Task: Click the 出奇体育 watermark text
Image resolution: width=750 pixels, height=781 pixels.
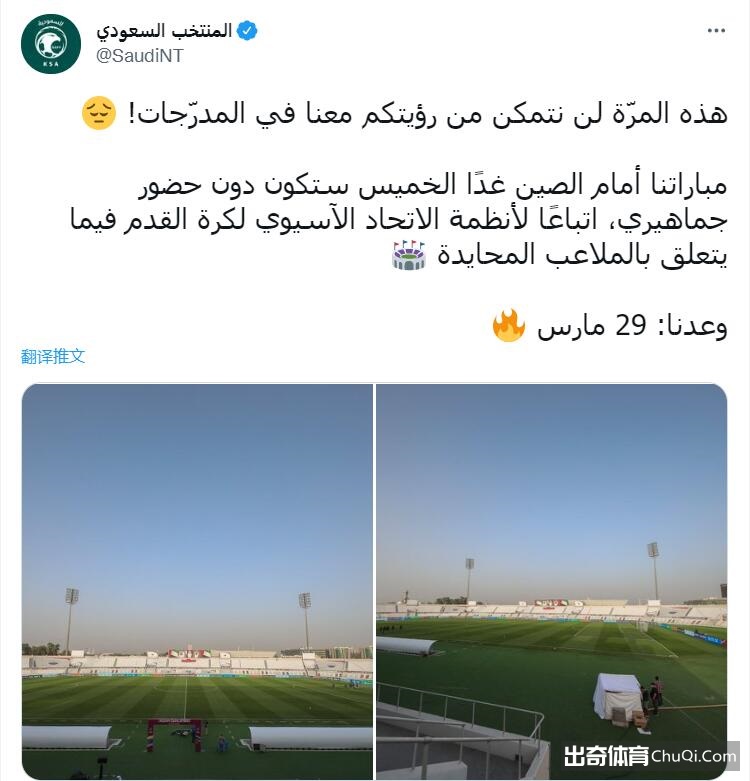Action: [606, 756]
